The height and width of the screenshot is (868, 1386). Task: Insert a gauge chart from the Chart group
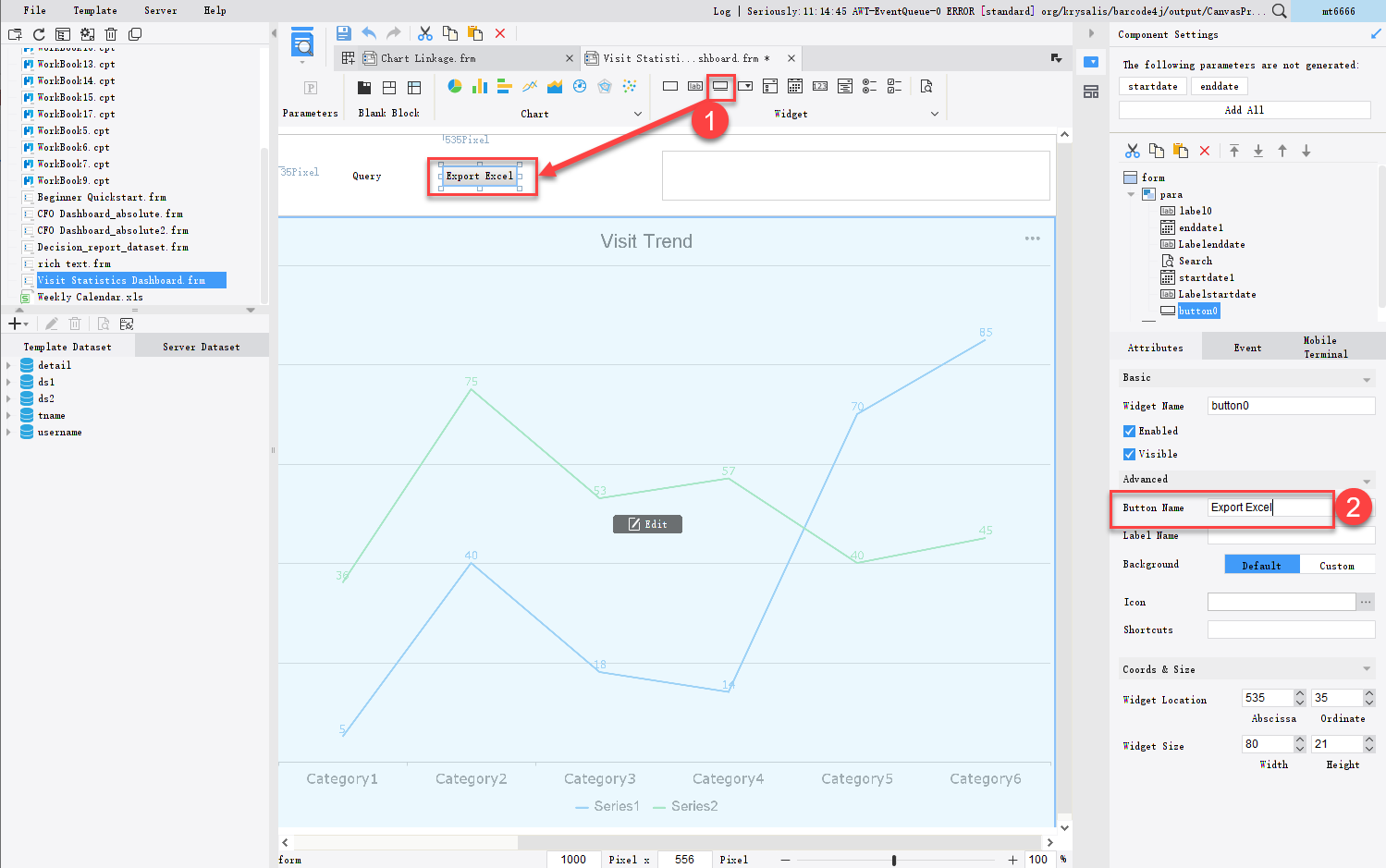point(581,85)
